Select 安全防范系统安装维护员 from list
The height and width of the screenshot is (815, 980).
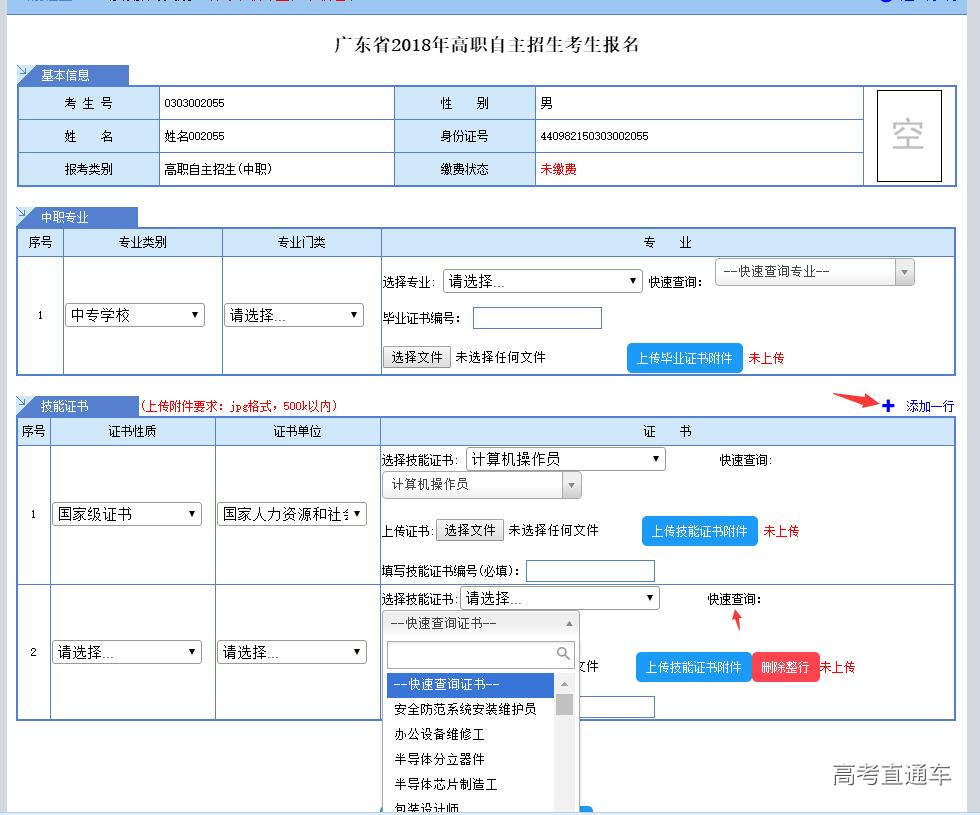click(465, 709)
